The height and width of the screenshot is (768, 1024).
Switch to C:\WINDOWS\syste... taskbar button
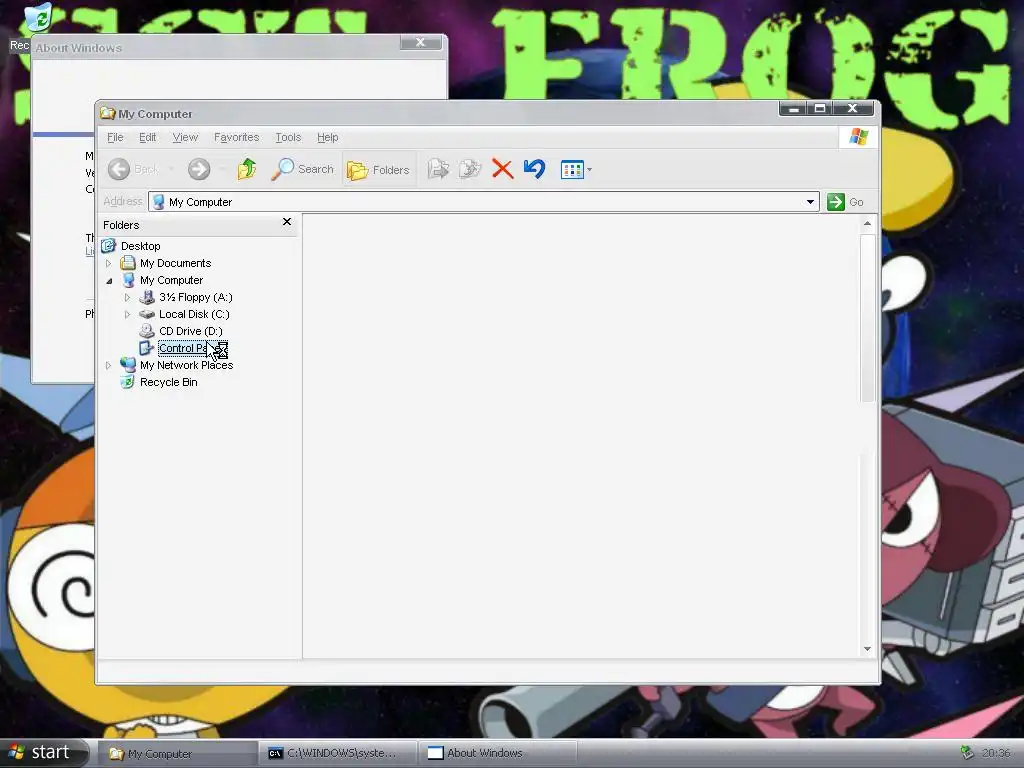pos(338,753)
